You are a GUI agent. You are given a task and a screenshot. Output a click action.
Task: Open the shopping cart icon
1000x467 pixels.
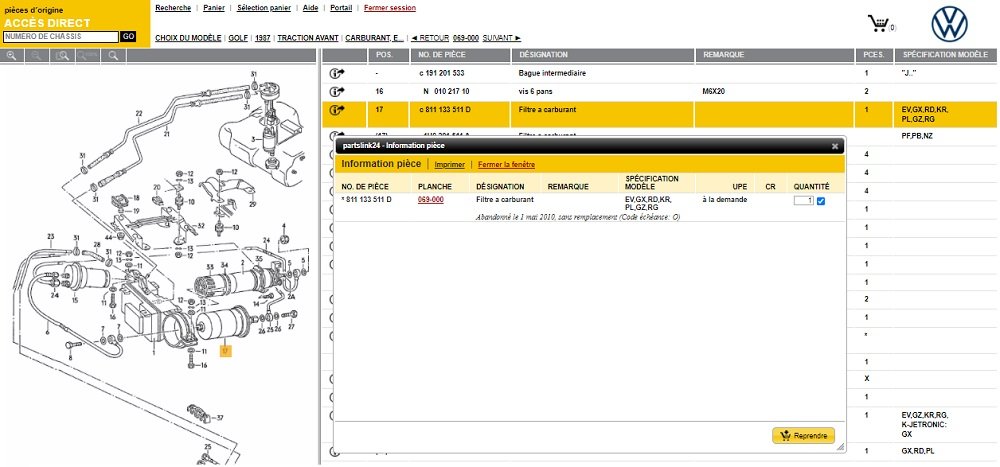point(879,24)
